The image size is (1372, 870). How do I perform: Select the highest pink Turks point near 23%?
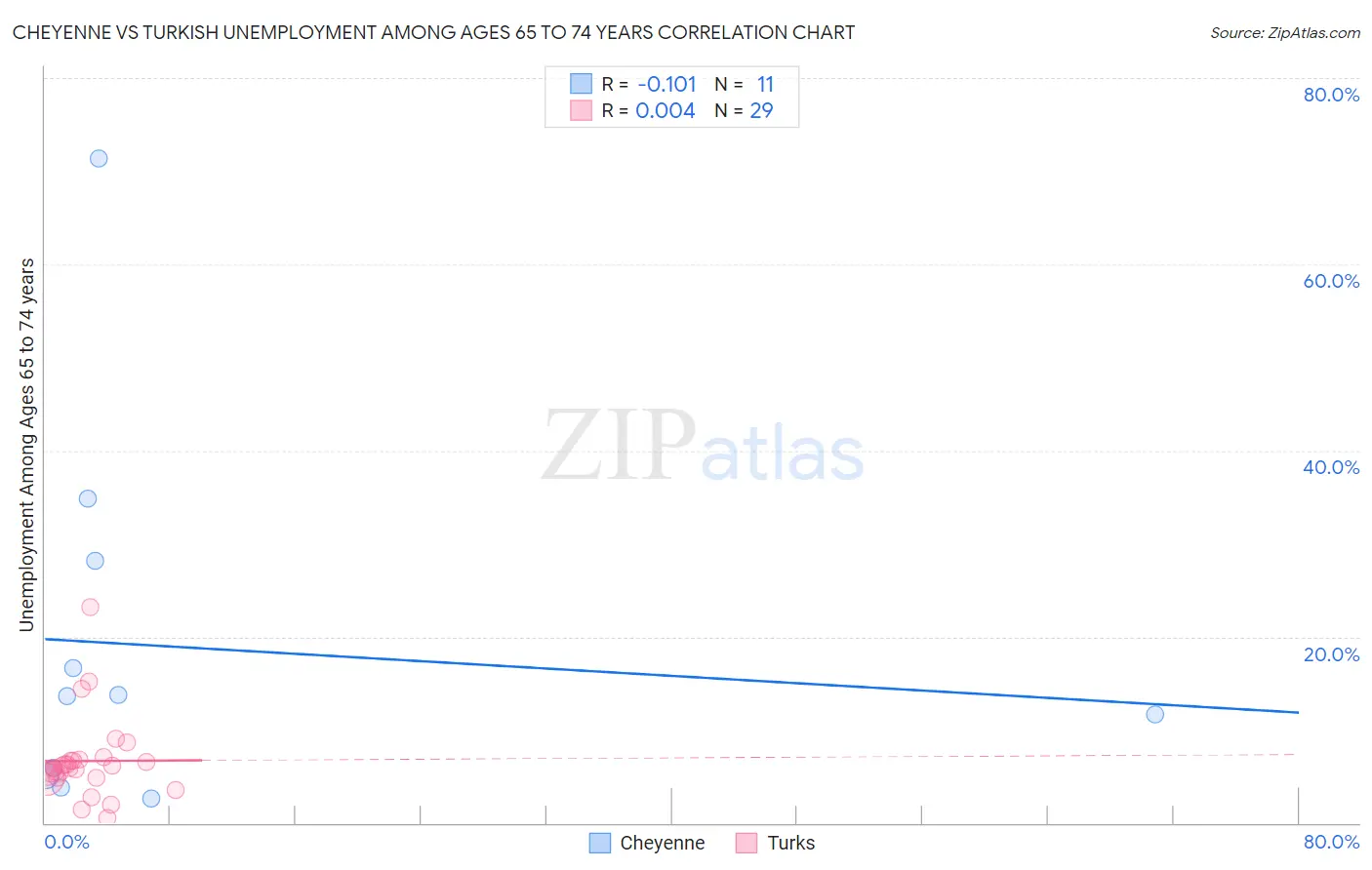point(90,607)
